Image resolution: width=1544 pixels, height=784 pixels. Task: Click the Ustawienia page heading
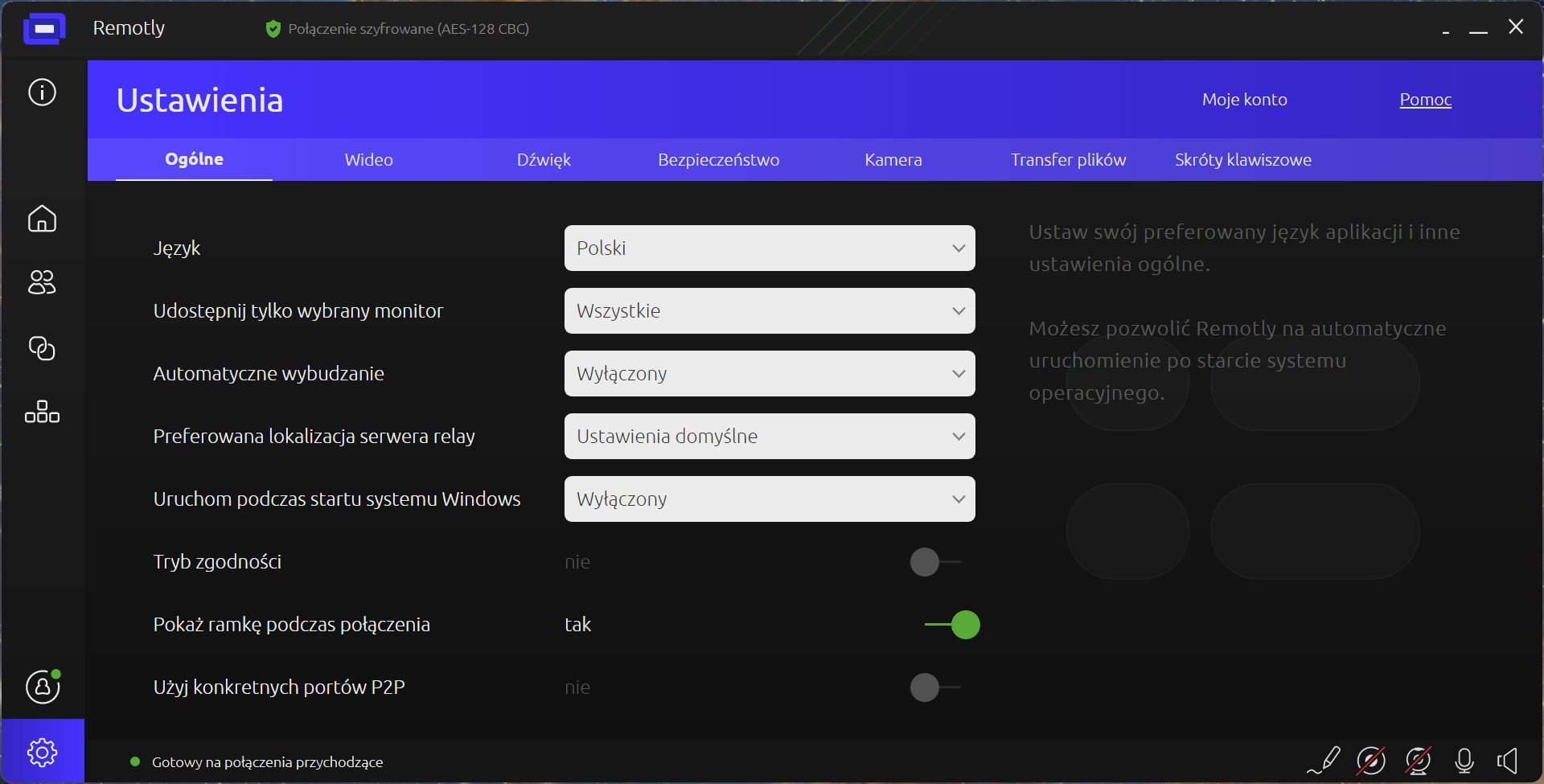click(200, 101)
